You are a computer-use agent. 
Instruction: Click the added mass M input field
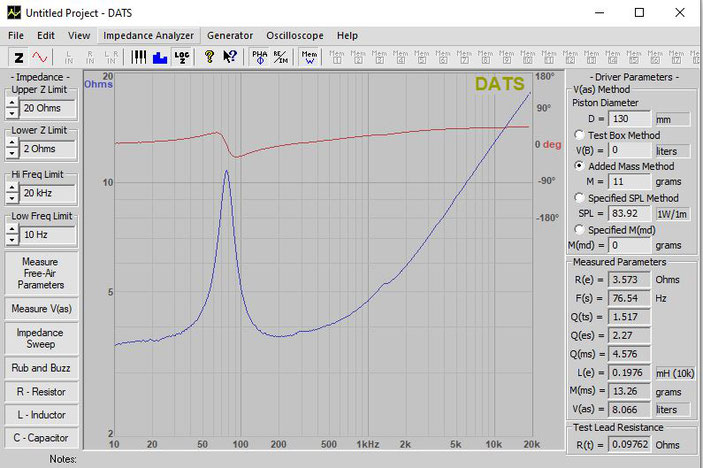(x=629, y=182)
